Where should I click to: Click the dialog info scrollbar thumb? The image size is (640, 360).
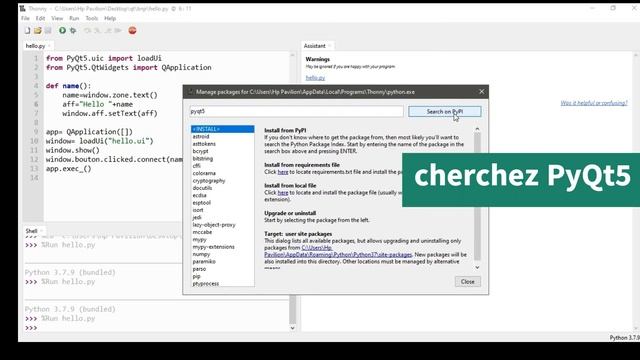pyautogui.click(x=477, y=197)
